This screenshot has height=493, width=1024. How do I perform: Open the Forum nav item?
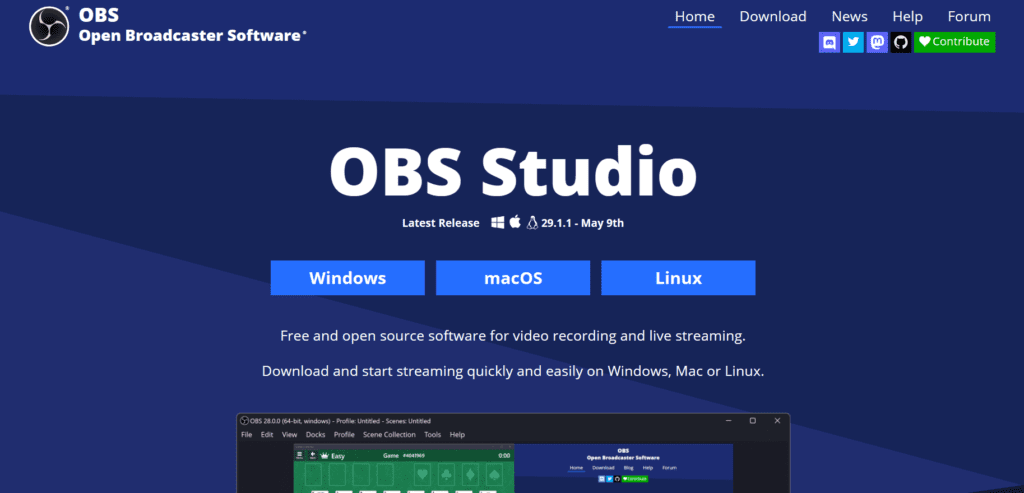pyautogui.click(x=969, y=16)
